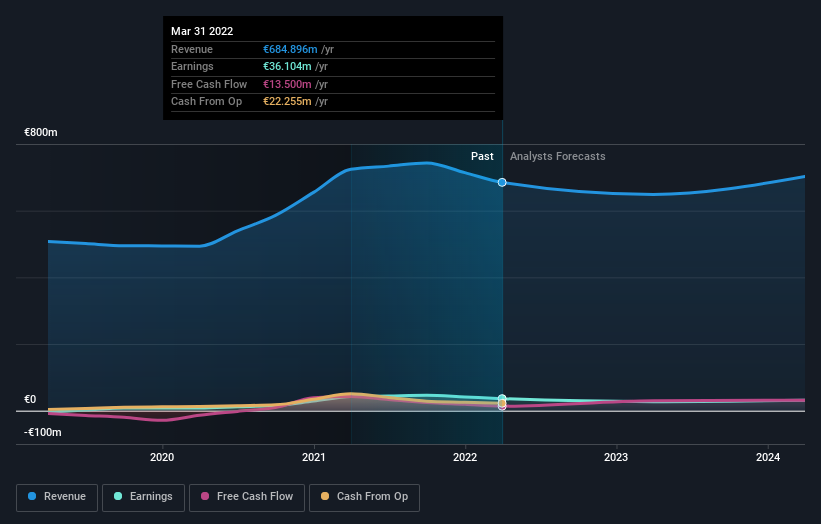Click the 'Mar 31 2022' tooltip date
This screenshot has height=524, width=821.
point(202,31)
